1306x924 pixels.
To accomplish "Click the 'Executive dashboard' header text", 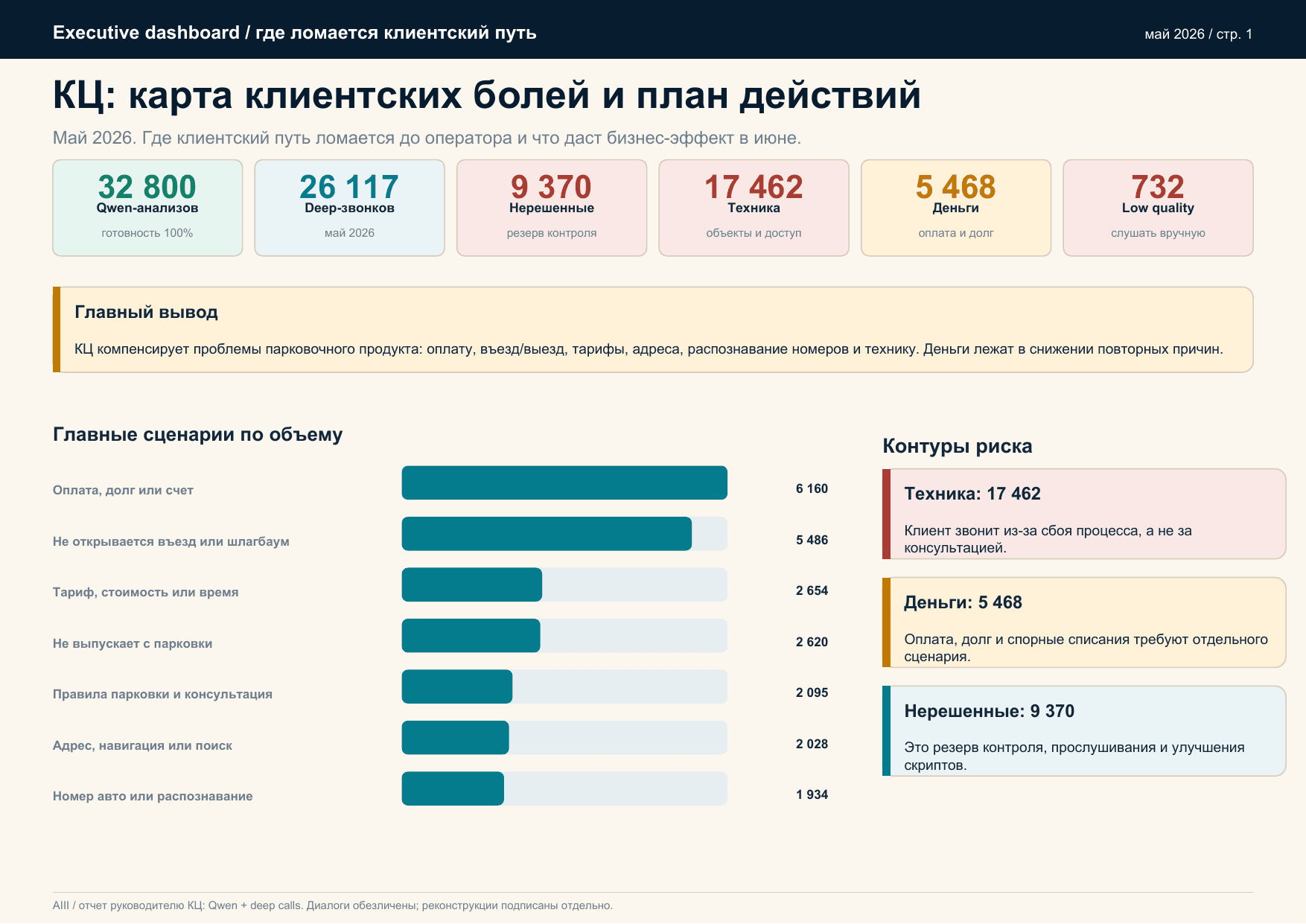I will (295, 33).
